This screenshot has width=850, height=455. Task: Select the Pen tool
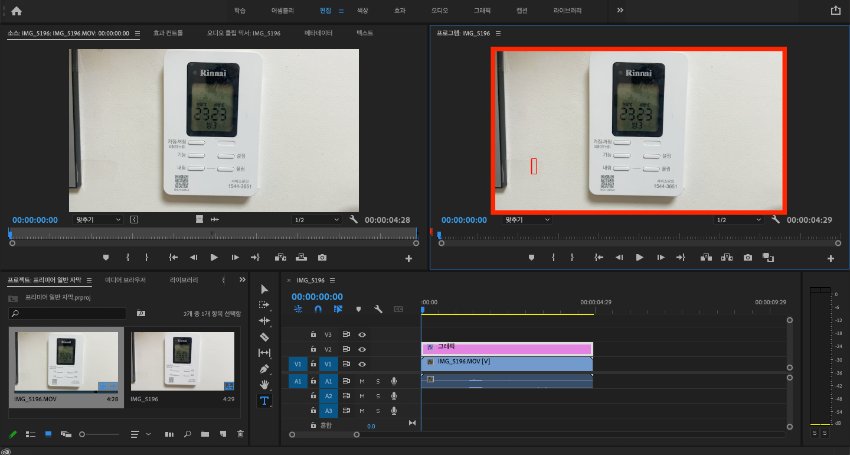264,368
